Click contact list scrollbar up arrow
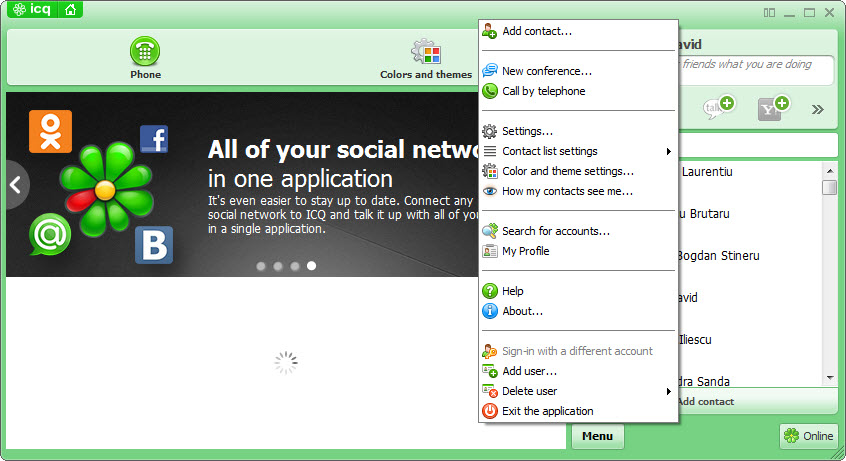The image size is (846, 461). click(830, 171)
